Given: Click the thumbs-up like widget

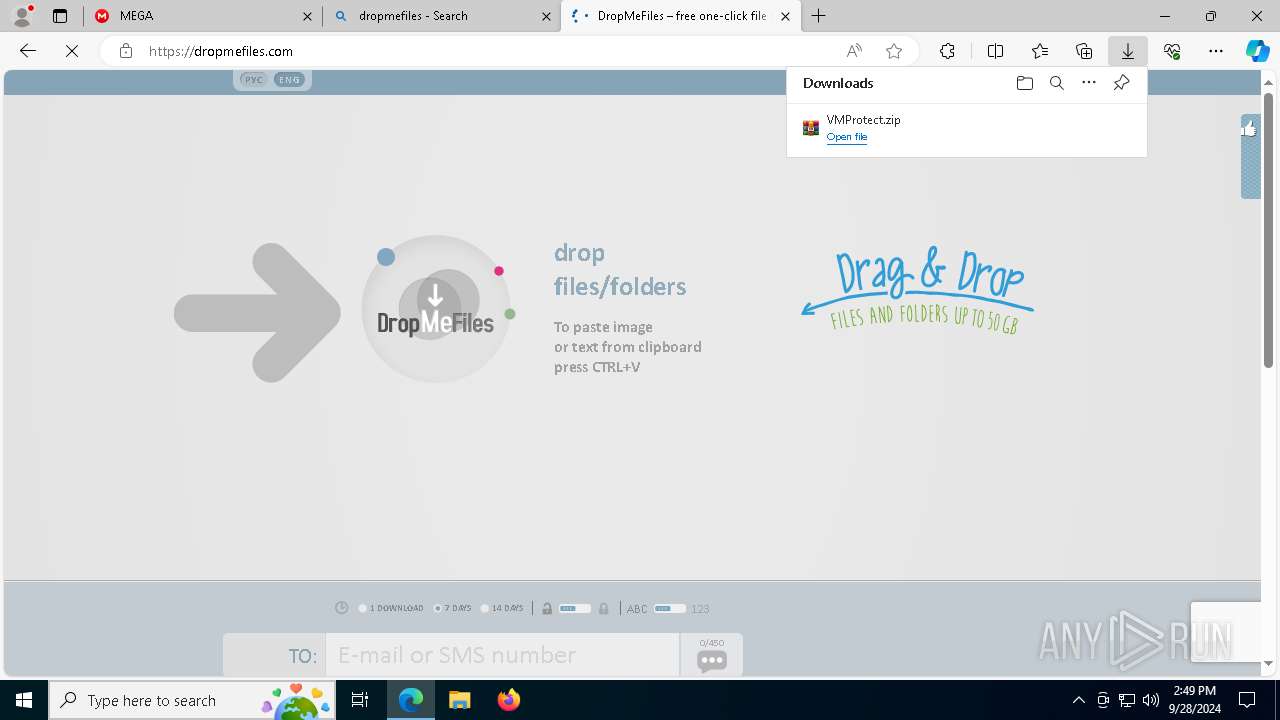Looking at the screenshot, I should coord(1250,155).
